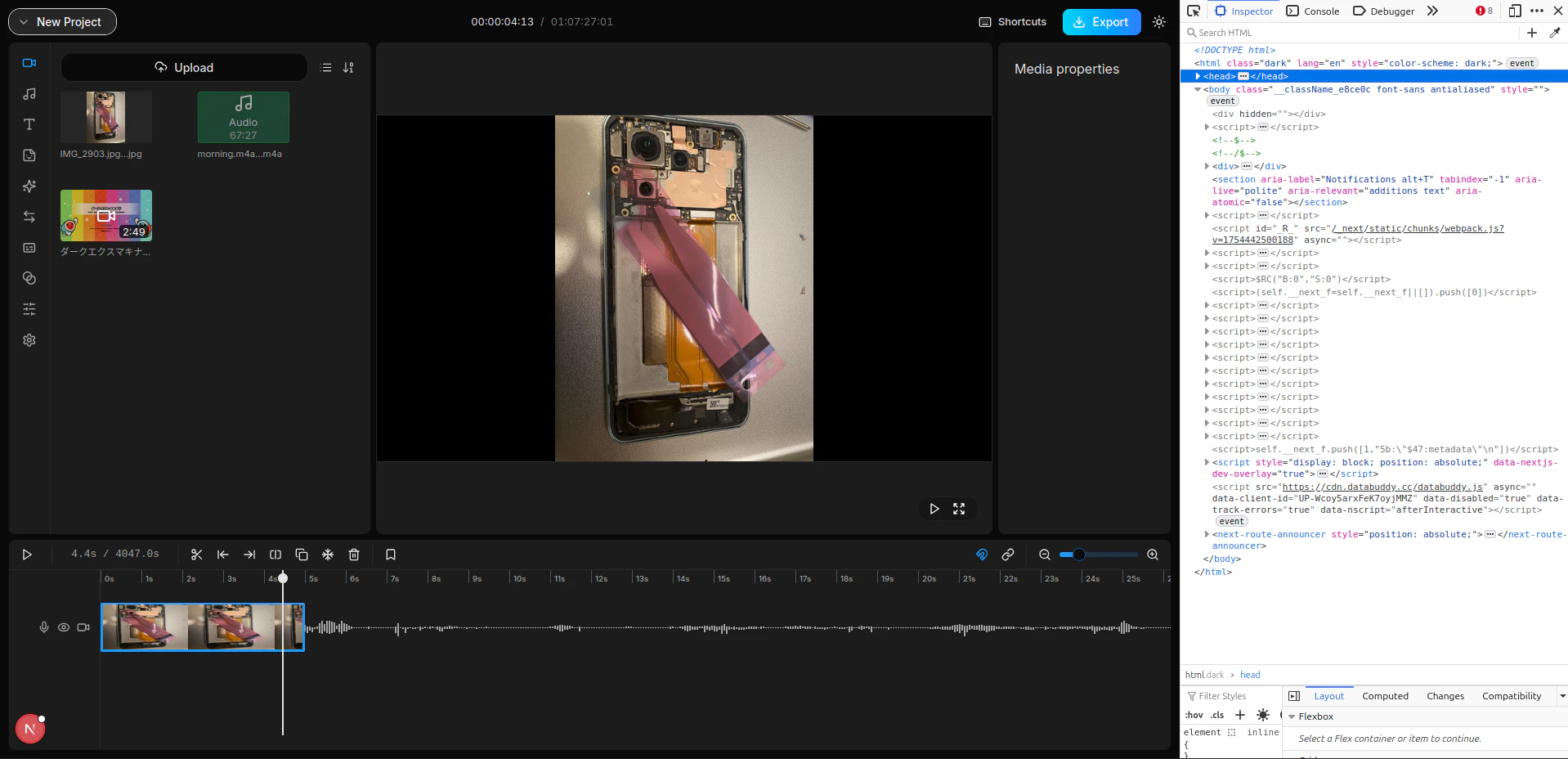Click the Upload button
Image resolution: width=1568 pixels, height=759 pixels.
click(x=184, y=67)
